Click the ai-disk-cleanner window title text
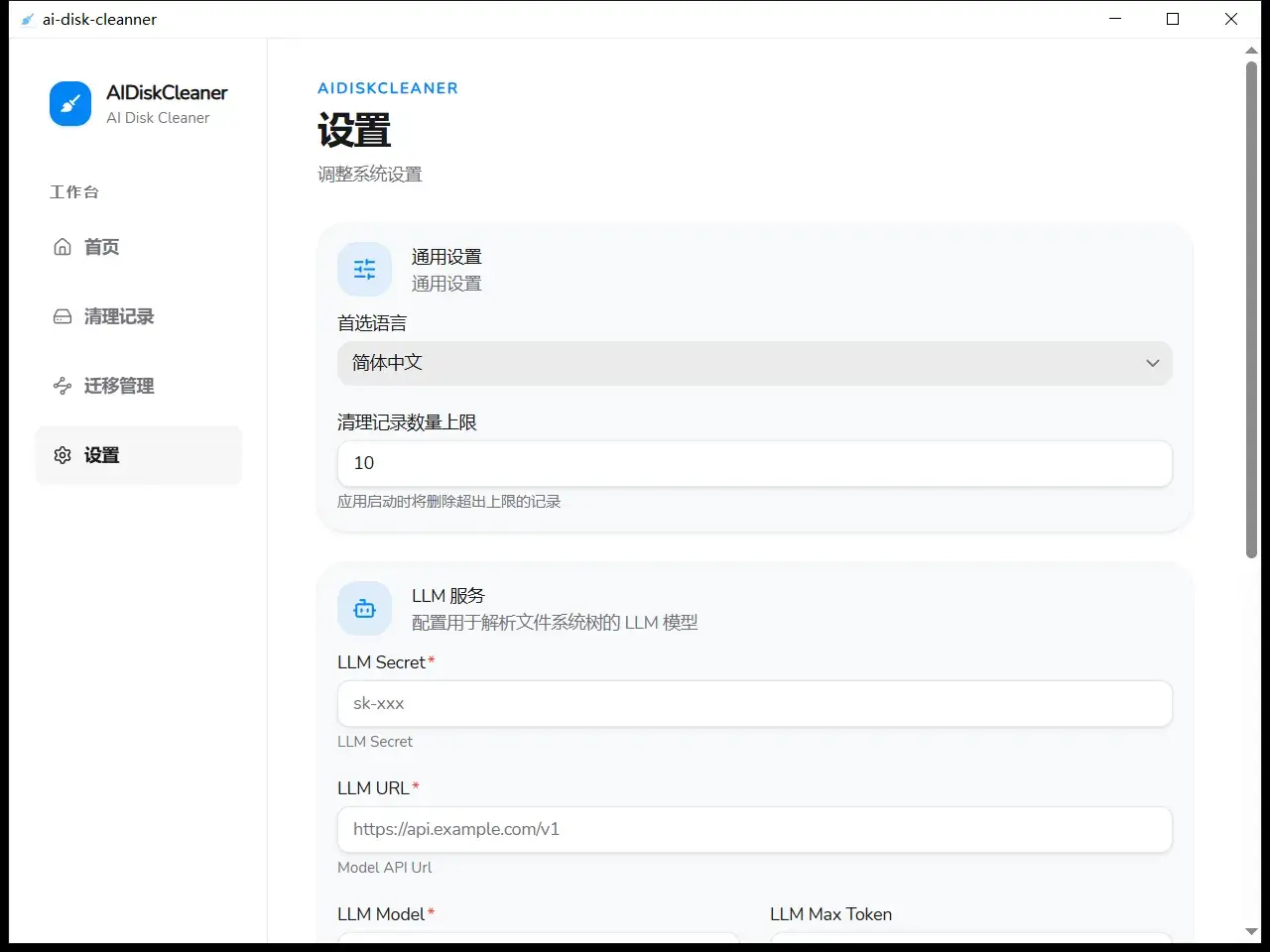Viewport: 1270px width, 952px height. point(99,19)
